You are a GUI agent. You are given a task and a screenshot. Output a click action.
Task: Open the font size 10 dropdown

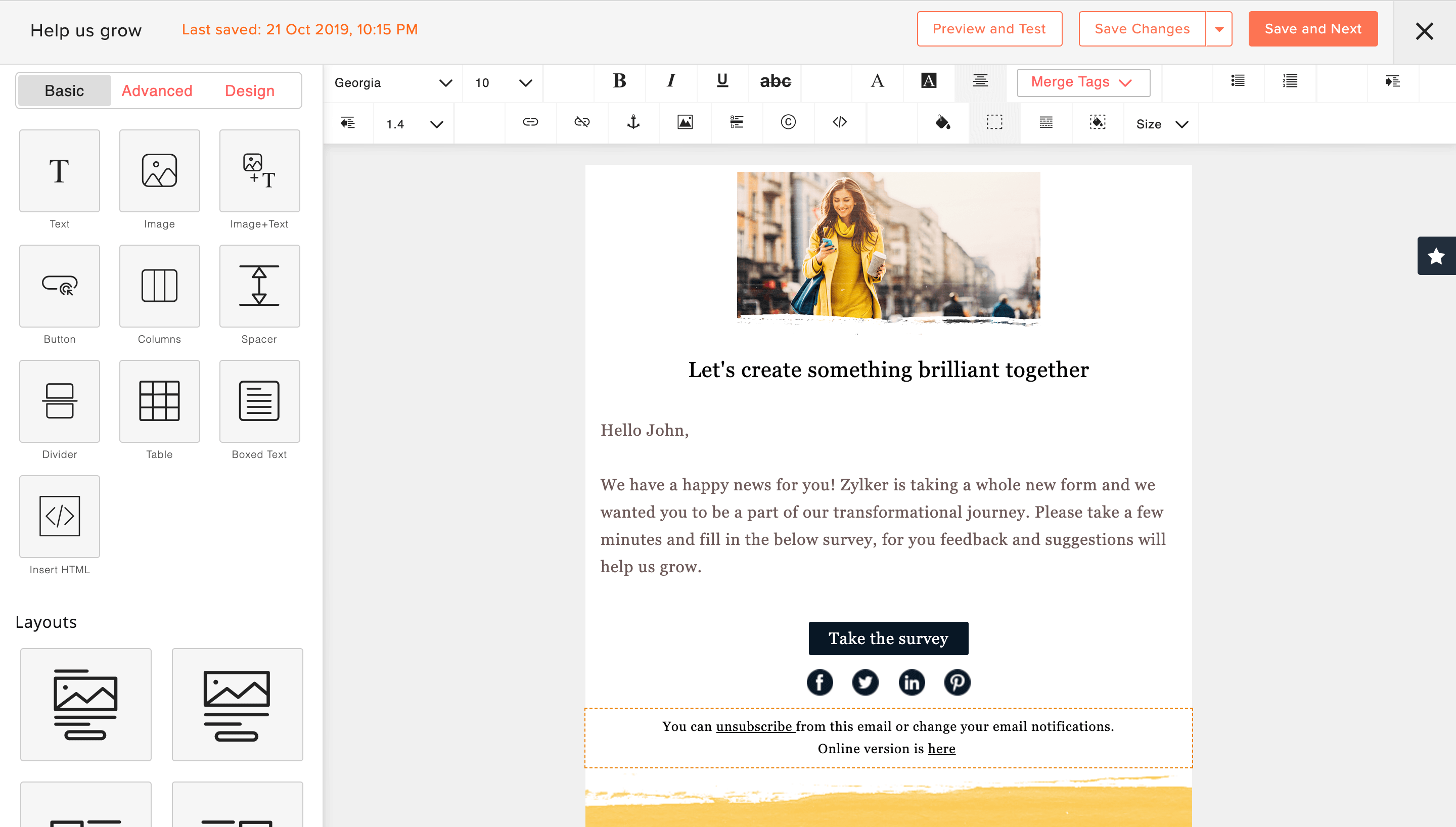[x=503, y=83]
